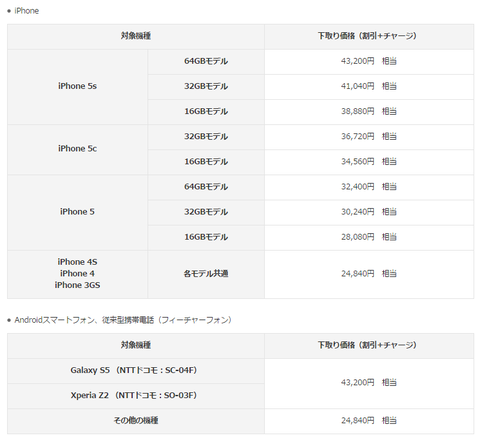The width and height of the screenshot is (480, 440).
Task: Click the 34,560円 price cell
Action: click(x=369, y=162)
